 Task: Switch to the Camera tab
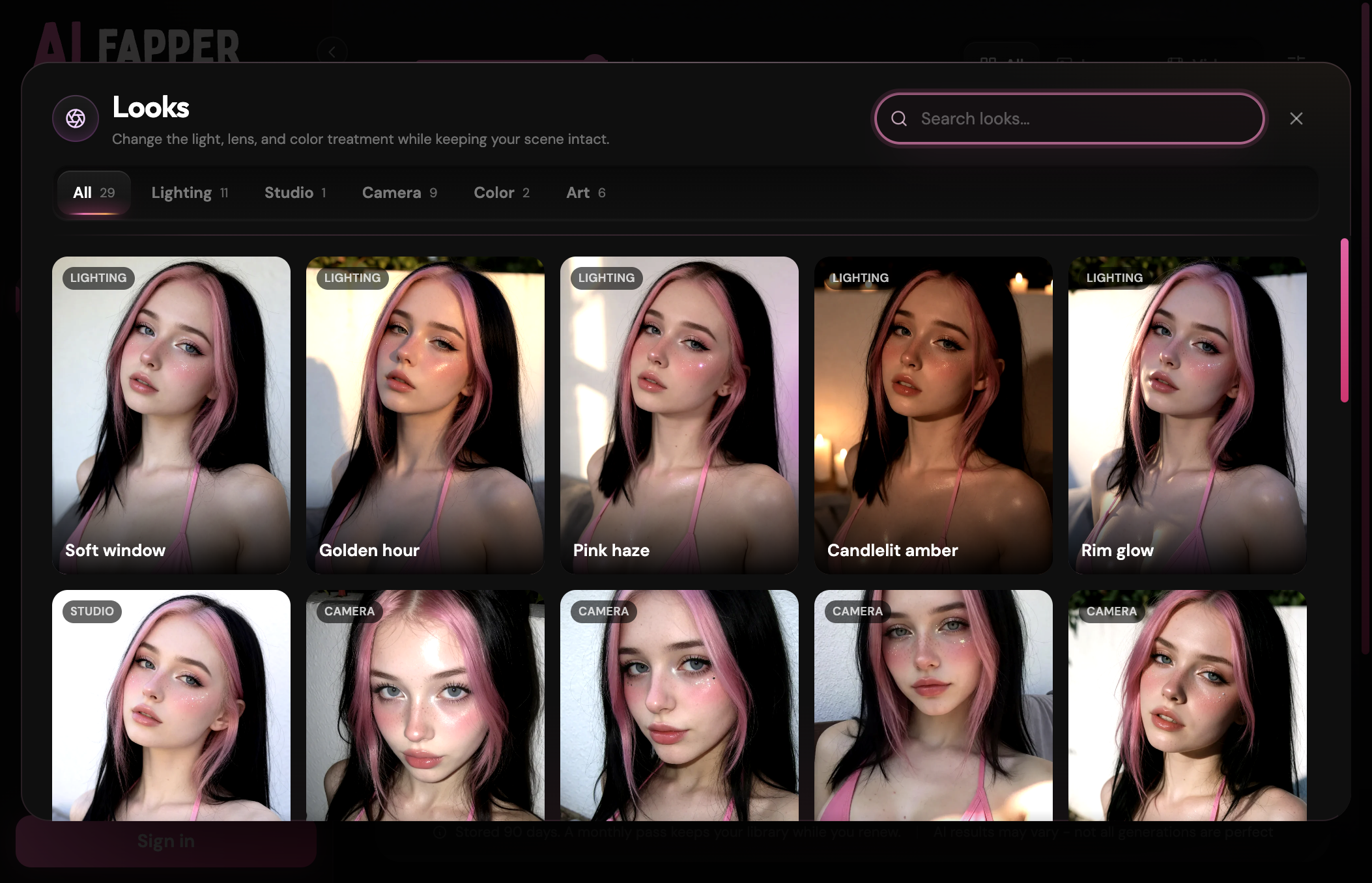tap(399, 193)
